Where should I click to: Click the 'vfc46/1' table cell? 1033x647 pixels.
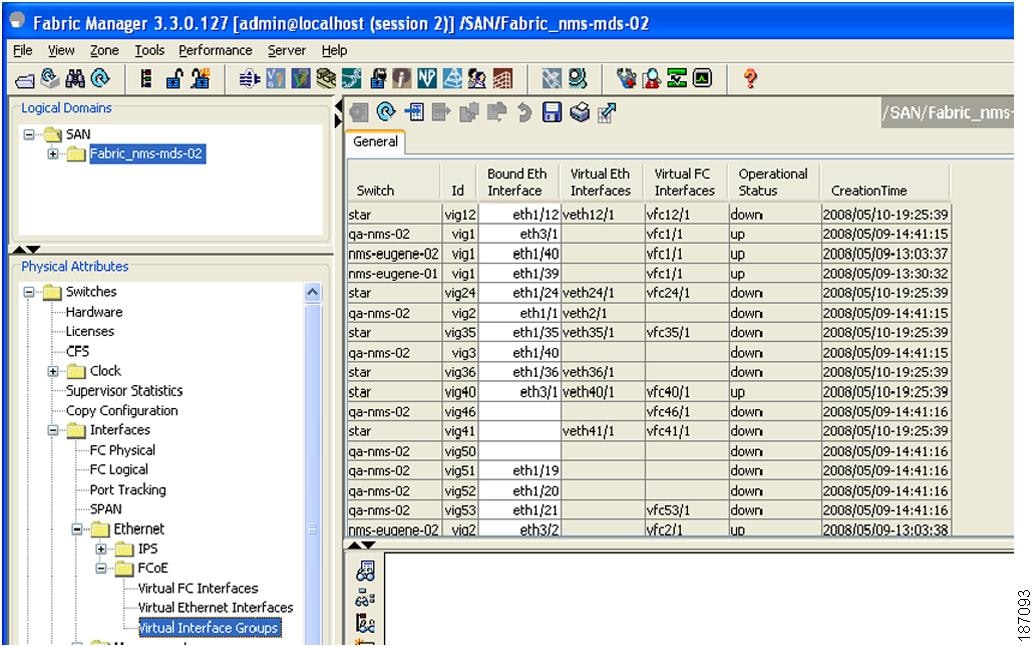(x=686, y=412)
